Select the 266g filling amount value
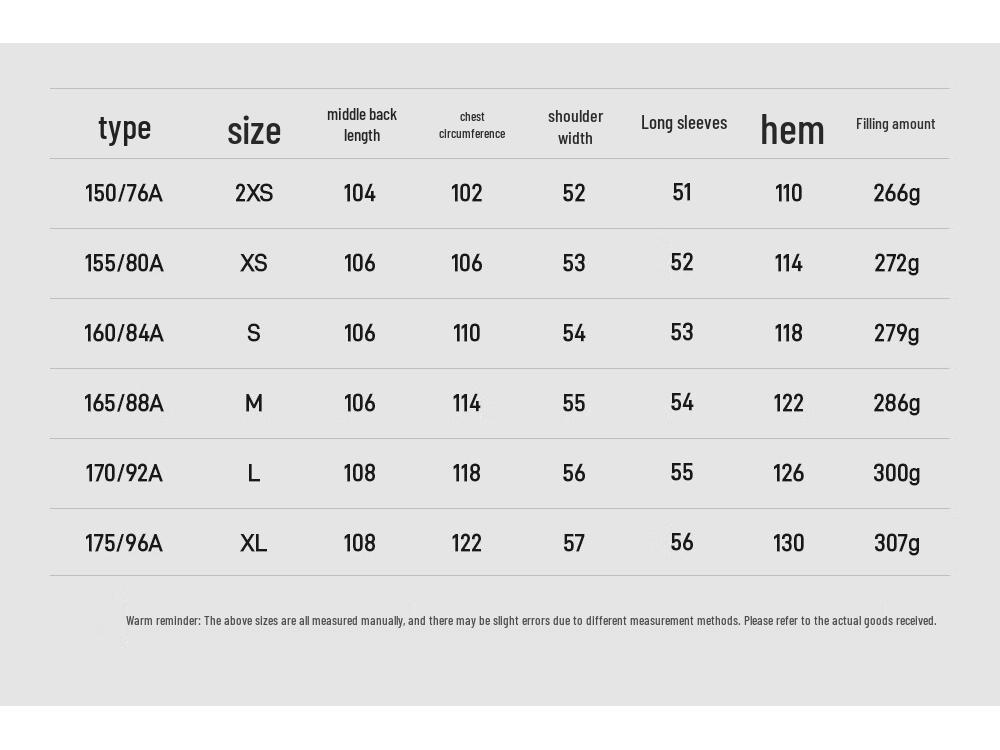This screenshot has height=750, width=1000. point(897,193)
